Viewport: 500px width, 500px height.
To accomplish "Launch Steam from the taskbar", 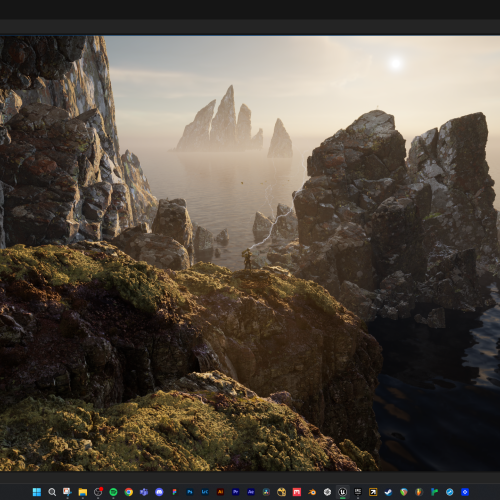I will click(388, 492).
